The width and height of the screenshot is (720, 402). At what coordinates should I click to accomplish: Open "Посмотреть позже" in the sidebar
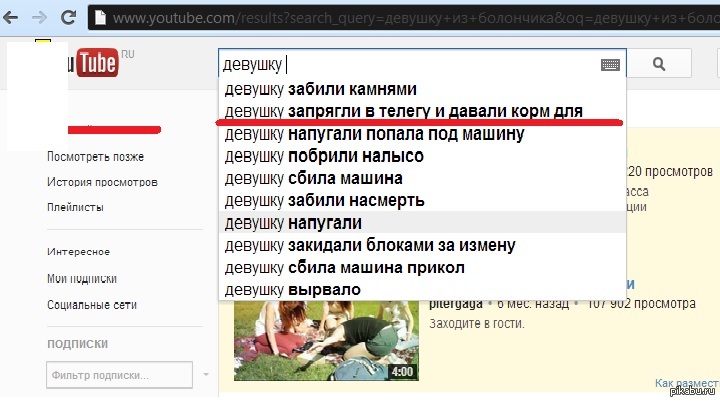(95, 157)
